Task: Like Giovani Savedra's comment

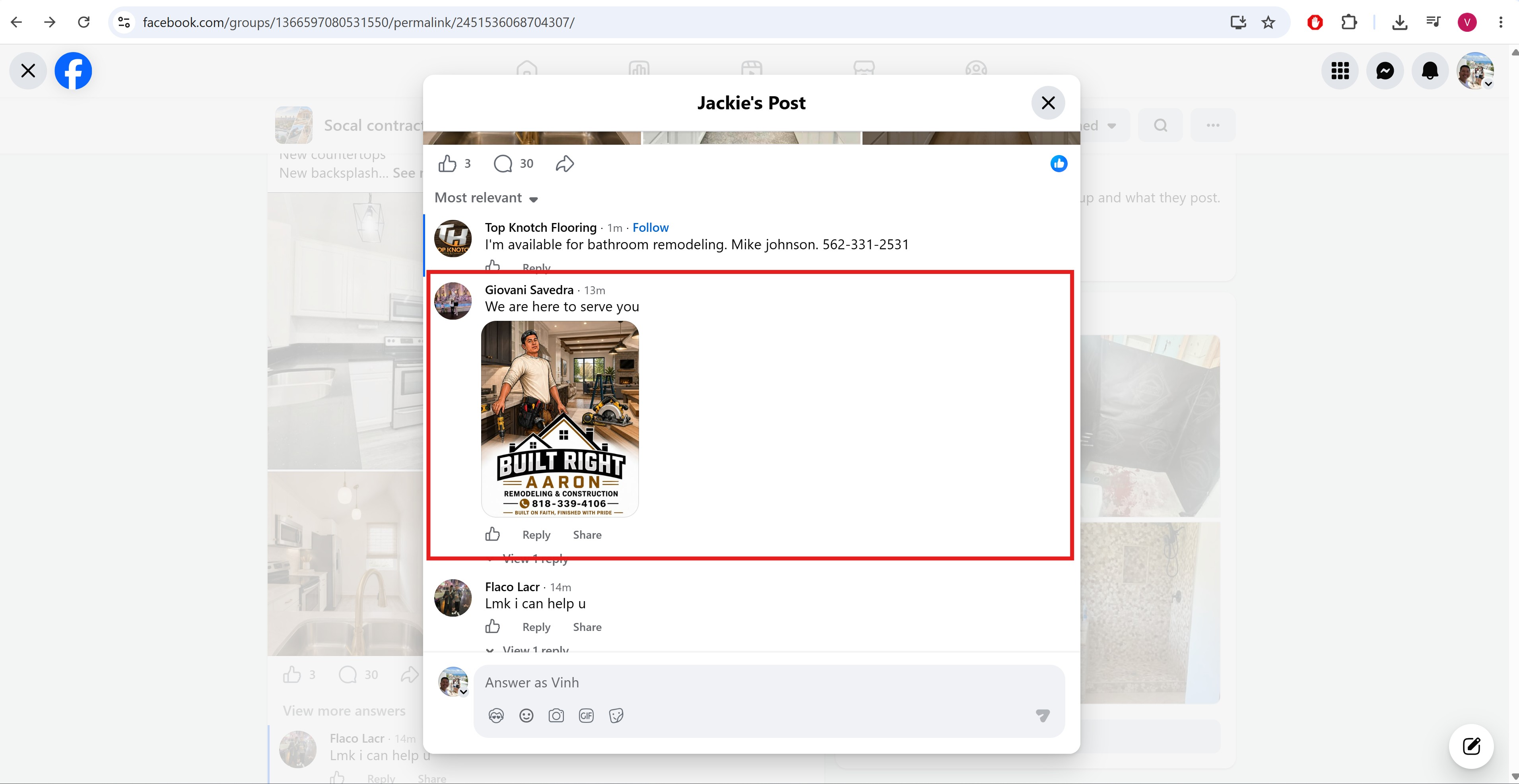Action: [492, 535]
